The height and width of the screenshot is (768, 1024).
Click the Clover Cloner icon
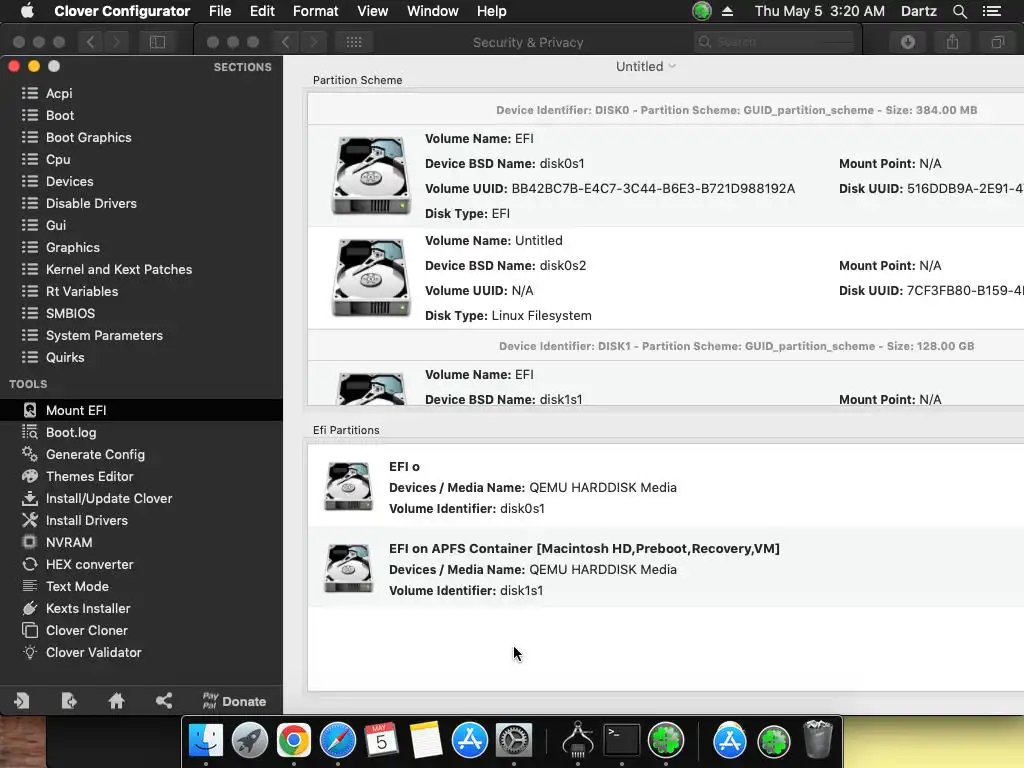[30, 630]
